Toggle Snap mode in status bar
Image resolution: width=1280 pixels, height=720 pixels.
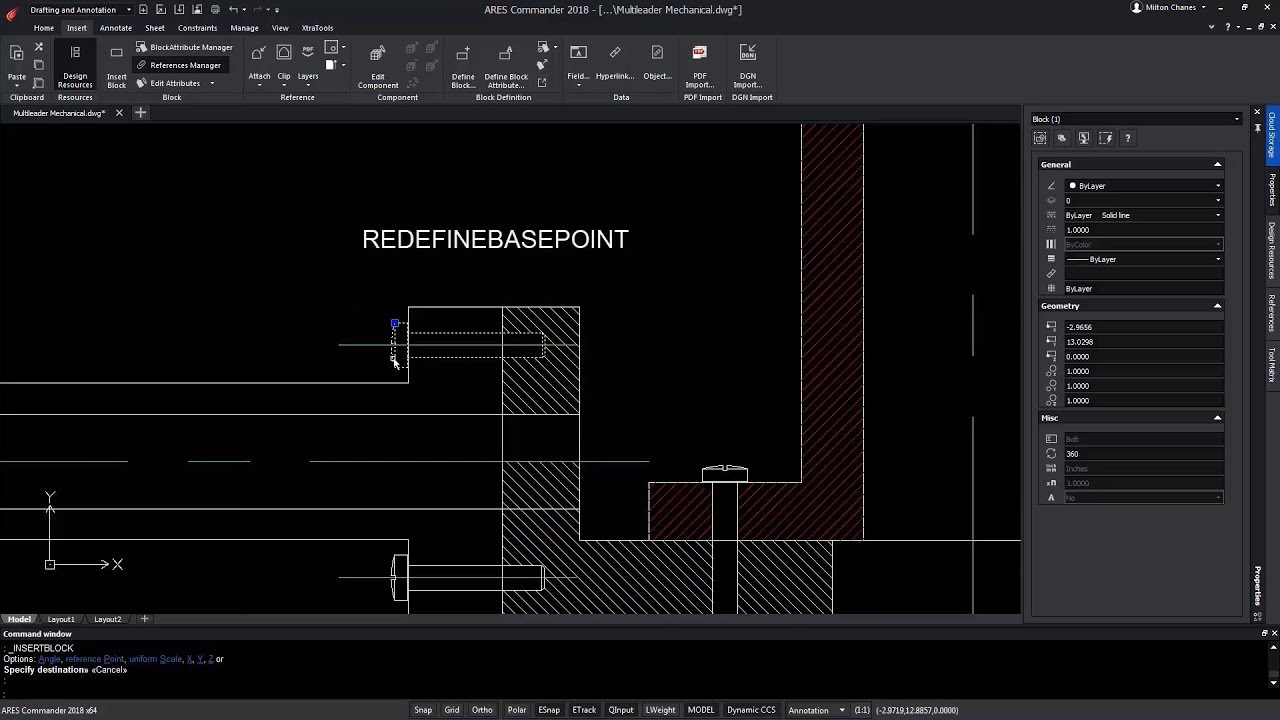(423, 710)
